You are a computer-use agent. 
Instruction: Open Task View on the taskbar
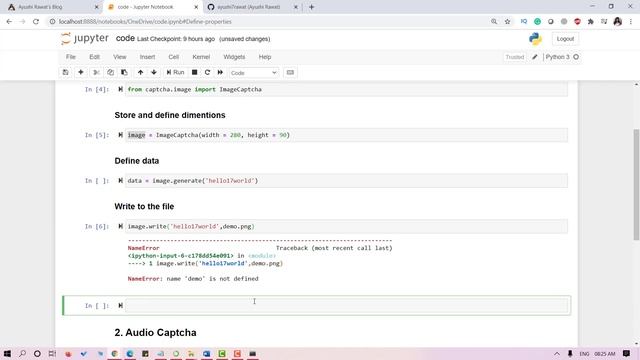52,353
